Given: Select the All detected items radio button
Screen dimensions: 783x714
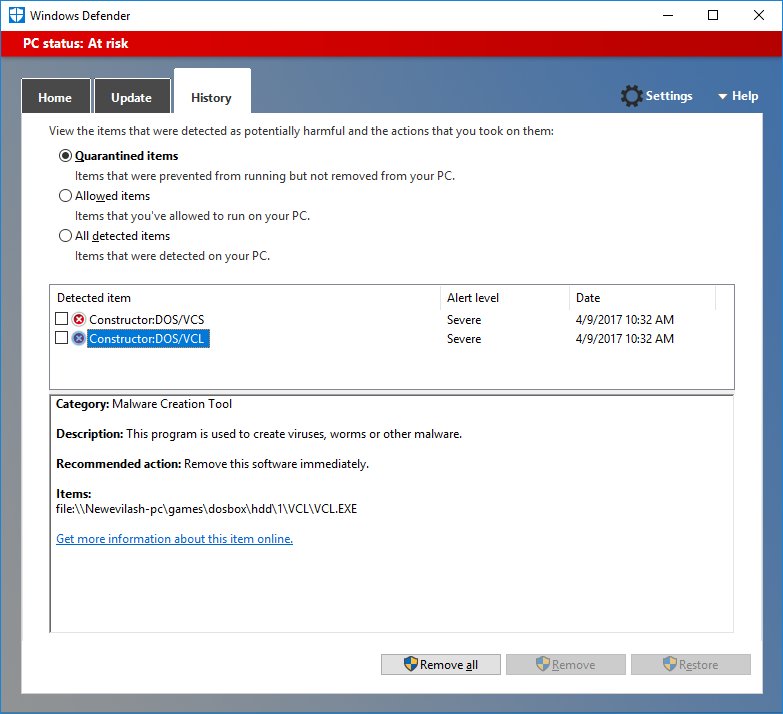Looking at the screenshot, I should (x=65, y=236).
